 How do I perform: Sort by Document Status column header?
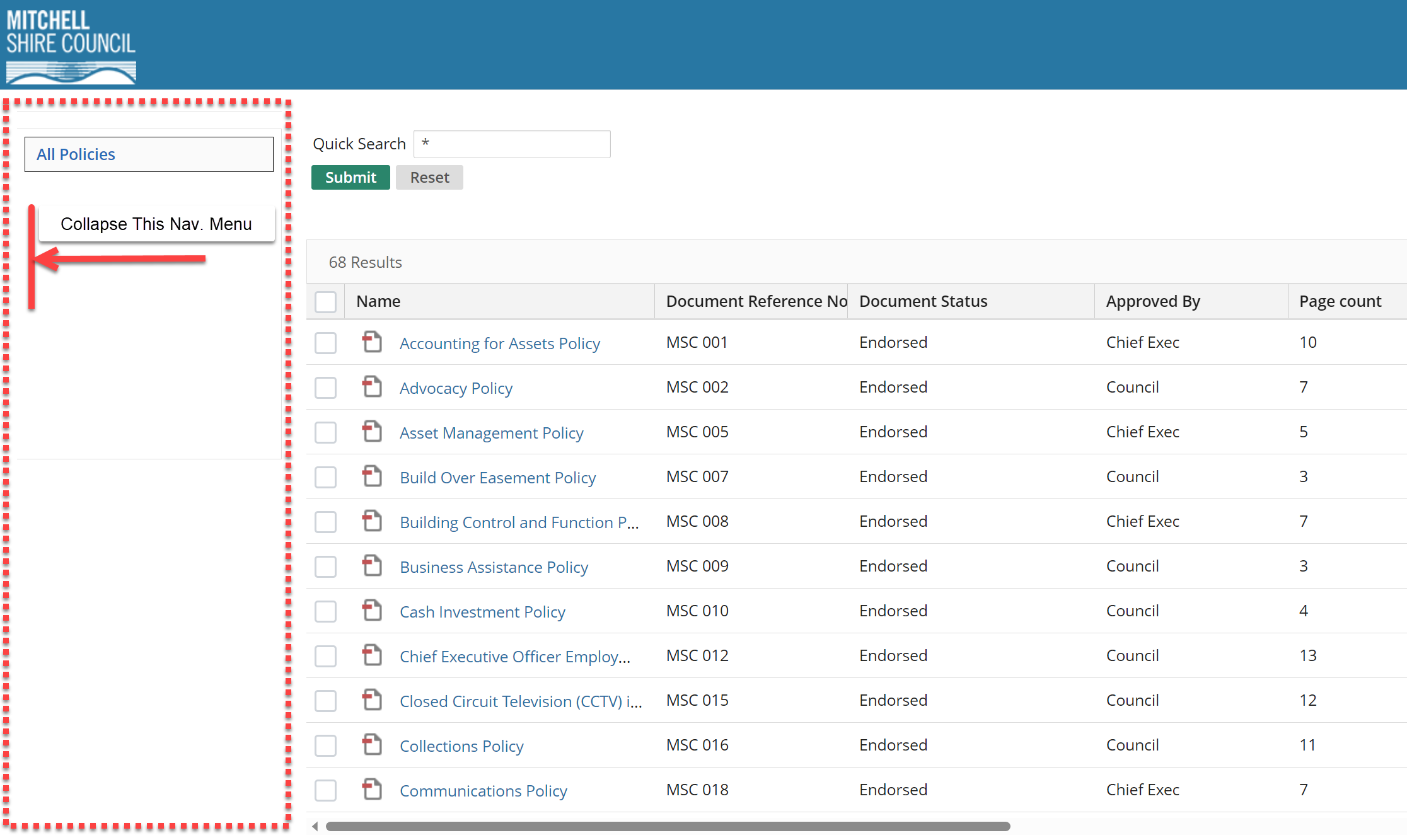point(923,302)
